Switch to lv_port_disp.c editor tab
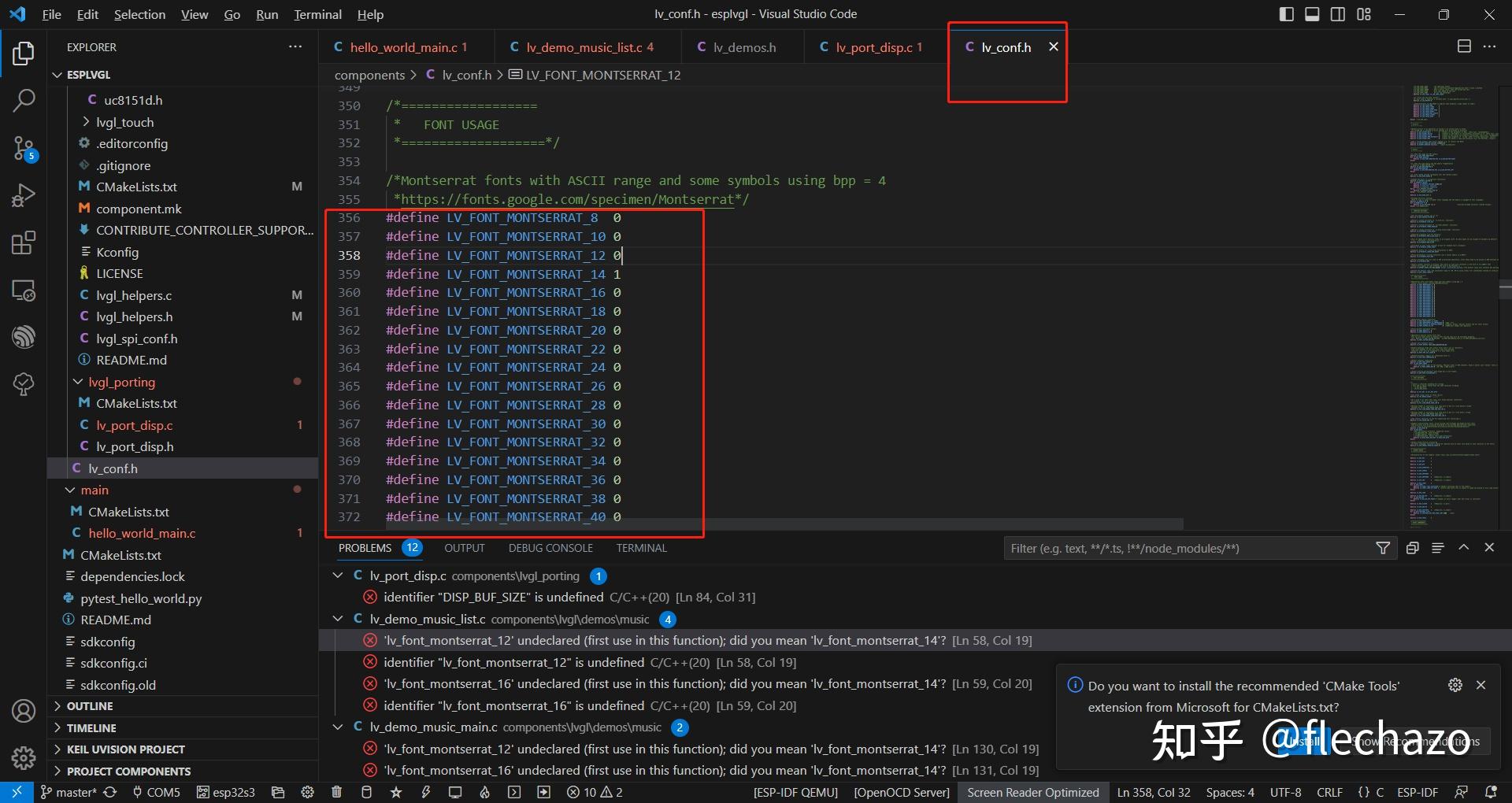Screen dimensions: 1512x803 click(x=877, y=47)
